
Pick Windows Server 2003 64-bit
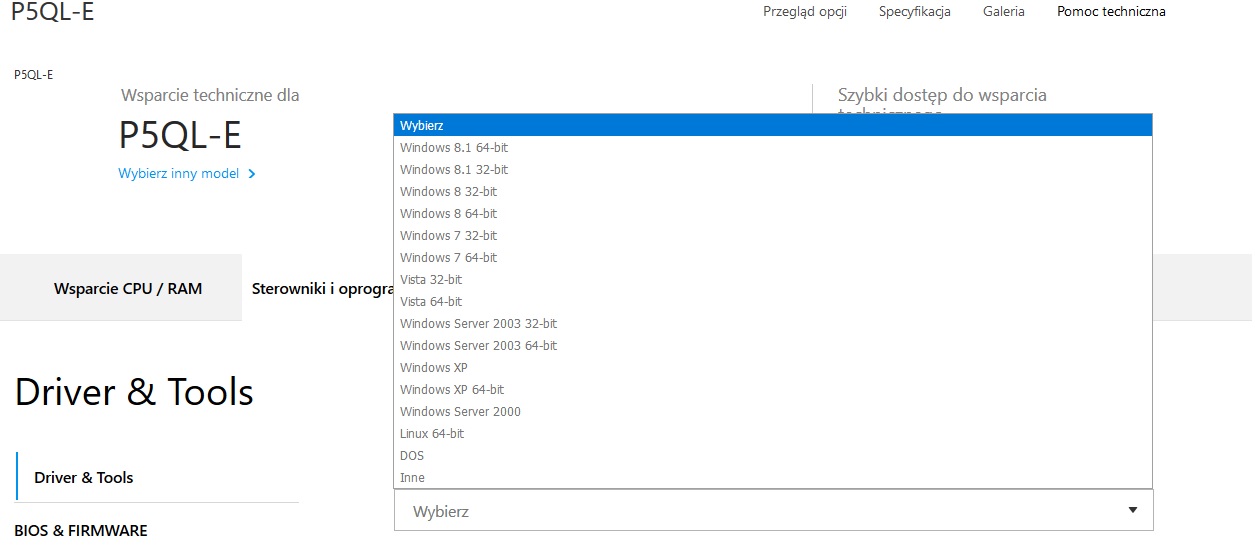(773, 345)
